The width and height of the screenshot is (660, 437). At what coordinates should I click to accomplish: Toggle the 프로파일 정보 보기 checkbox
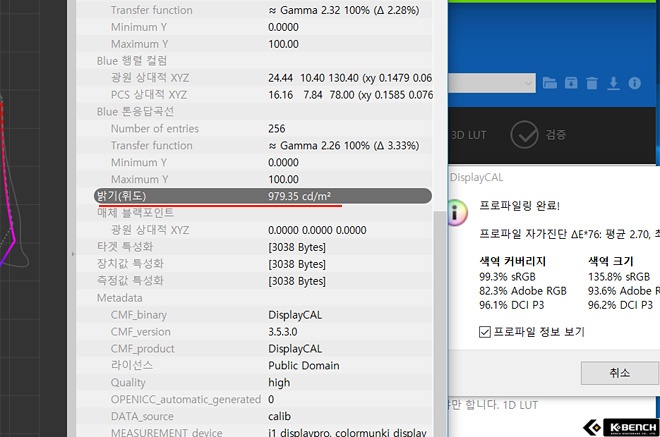coord(484,332)
